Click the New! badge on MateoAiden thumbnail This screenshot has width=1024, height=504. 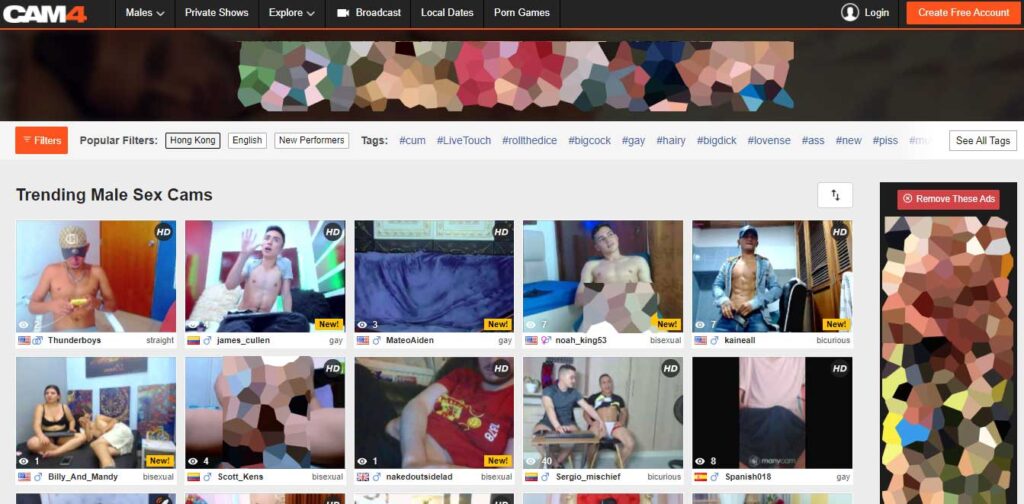[497, 324]
